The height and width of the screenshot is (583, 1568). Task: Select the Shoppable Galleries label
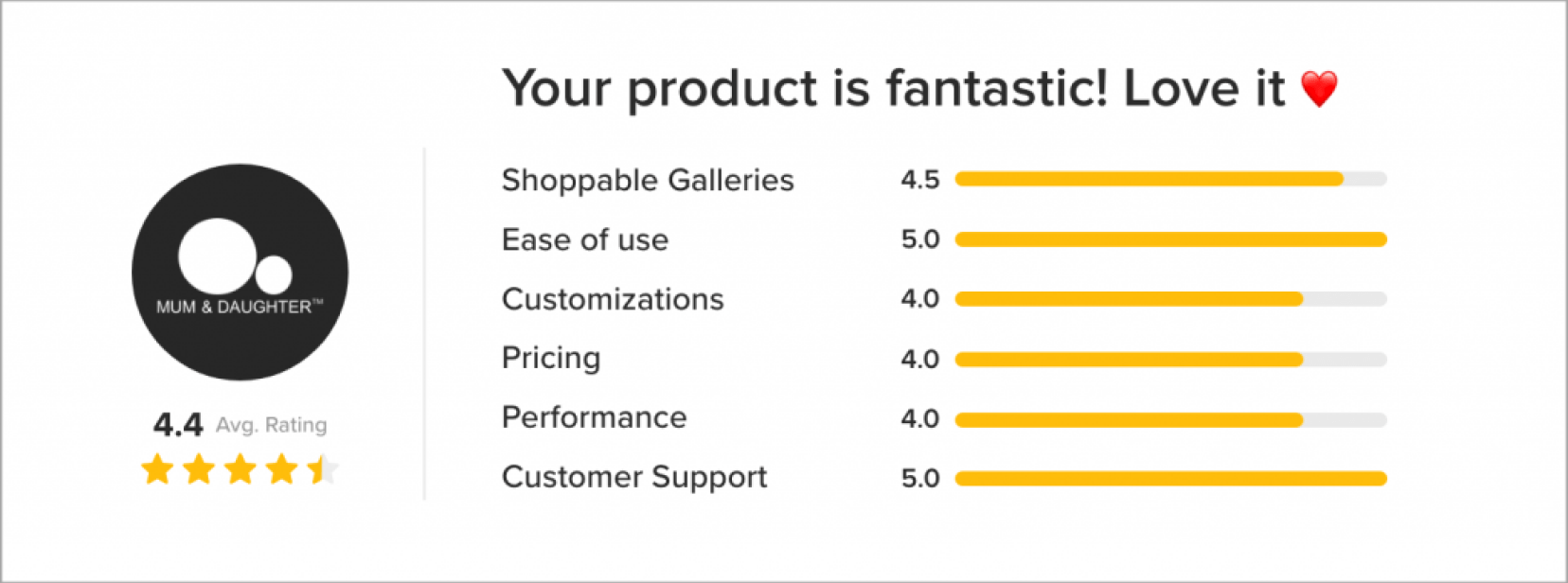click(648, 180)
